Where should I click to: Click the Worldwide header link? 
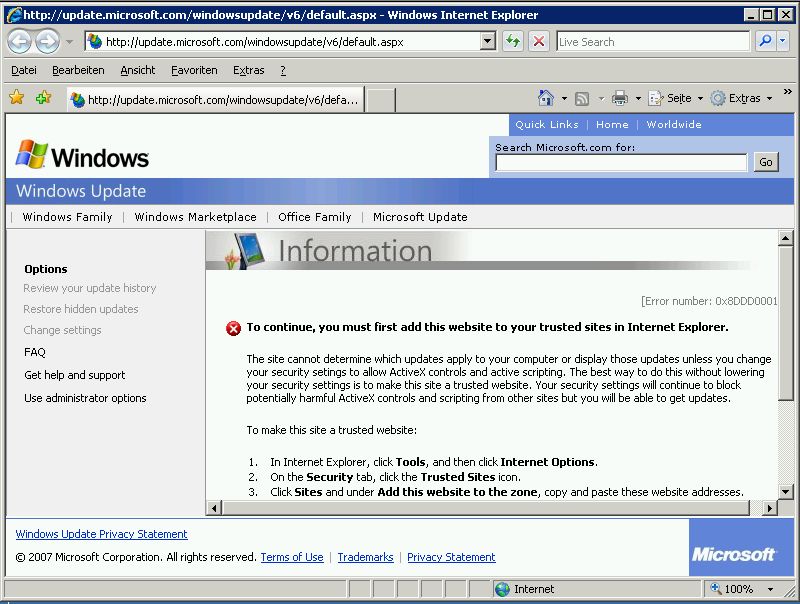tap(673, 124)
